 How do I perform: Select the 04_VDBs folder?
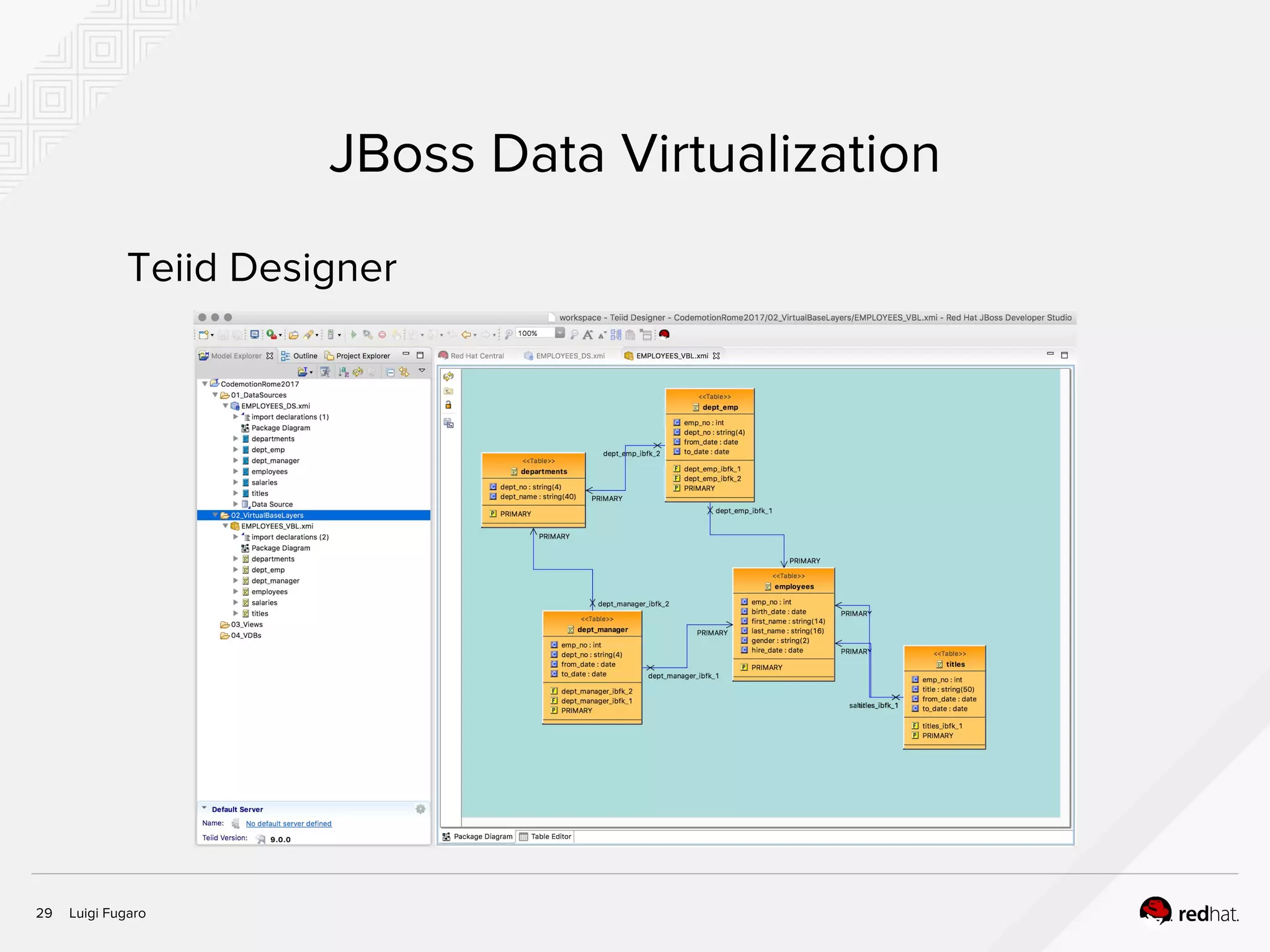[241, 636]
